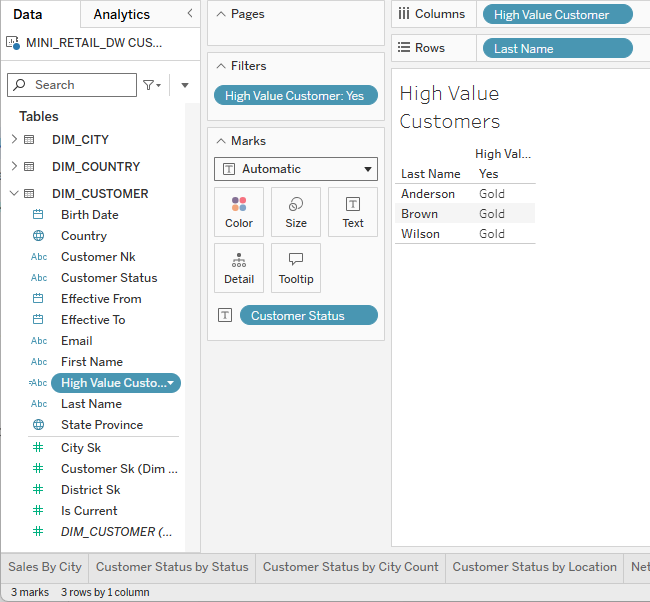This screenshot has width=650, height=602.
Task: Click the text icon beside Customer Status pill
Action: (225, 316)
